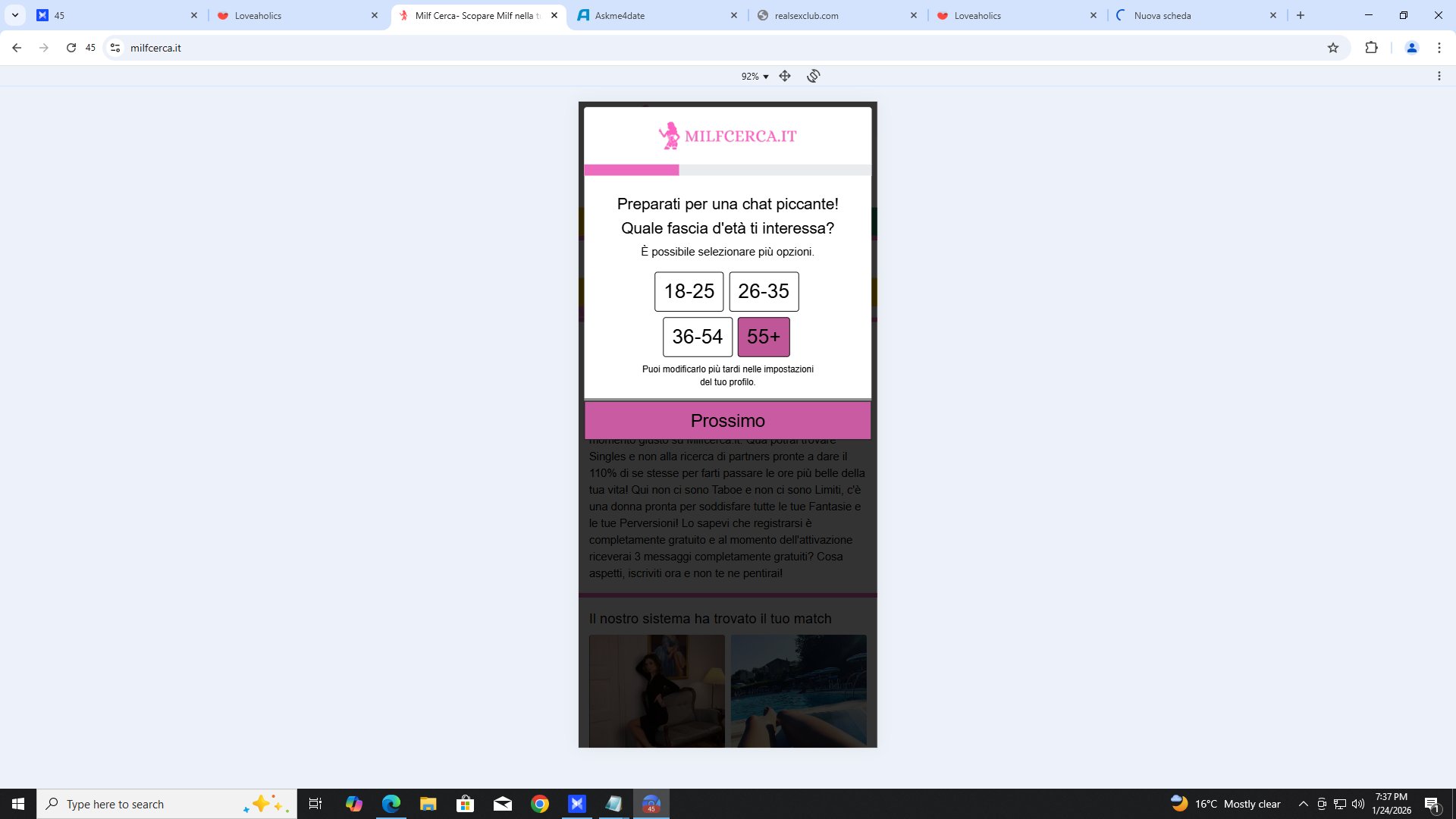Click the Prossimo button

[x=727, y=421]
